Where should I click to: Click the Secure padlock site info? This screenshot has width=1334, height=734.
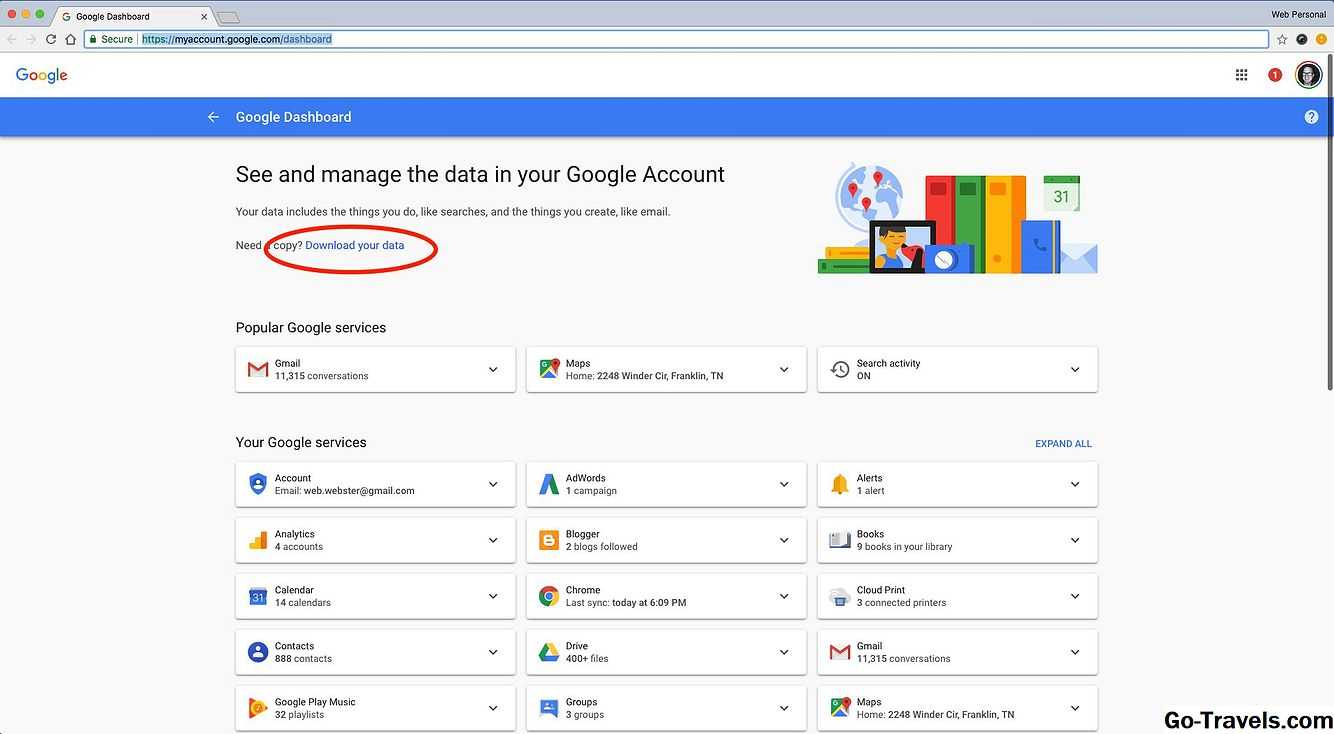[110, 39]
